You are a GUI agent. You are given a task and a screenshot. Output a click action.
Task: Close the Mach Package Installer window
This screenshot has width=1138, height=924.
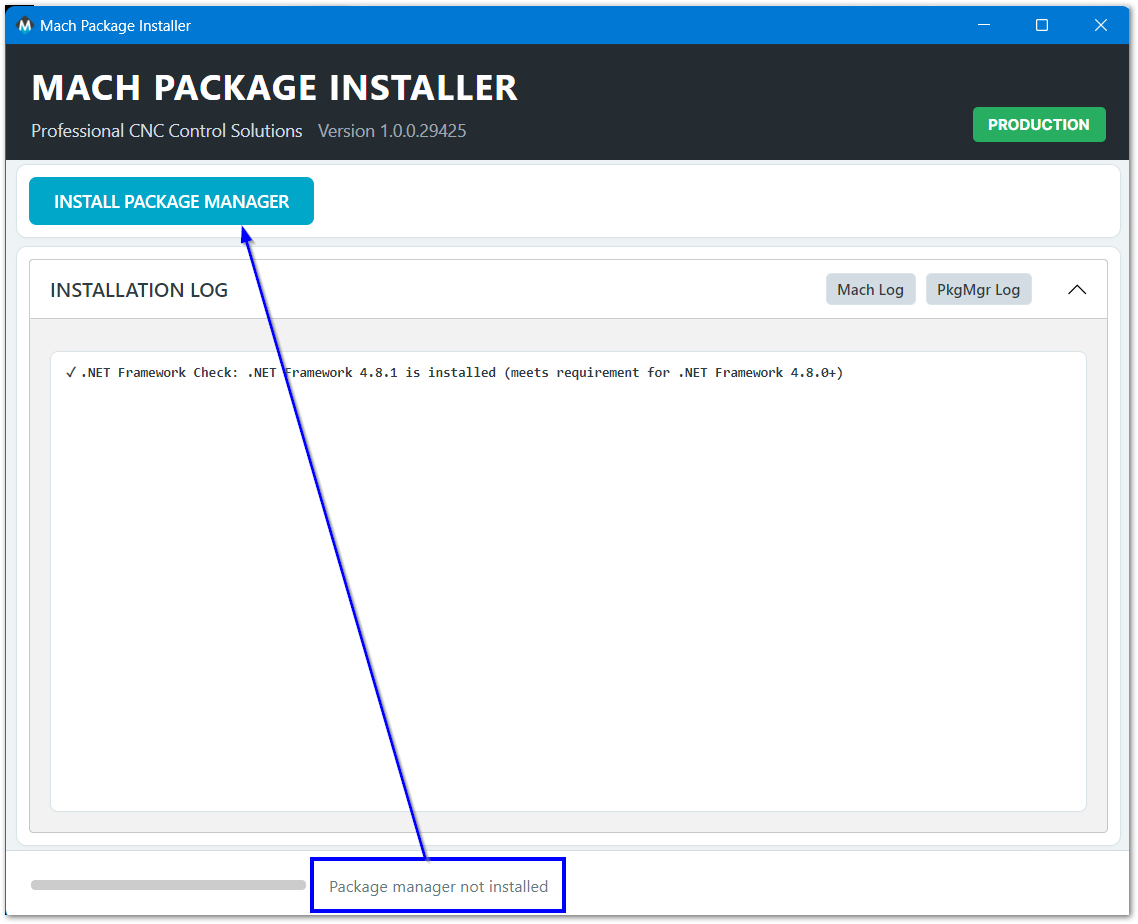click(1100, 25)
